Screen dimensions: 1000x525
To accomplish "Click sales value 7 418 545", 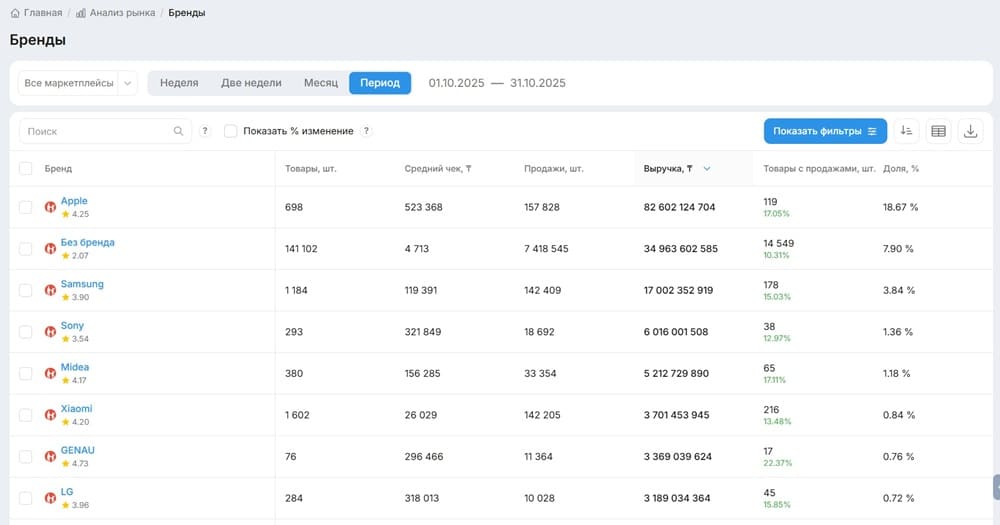I will coord(546,248).
